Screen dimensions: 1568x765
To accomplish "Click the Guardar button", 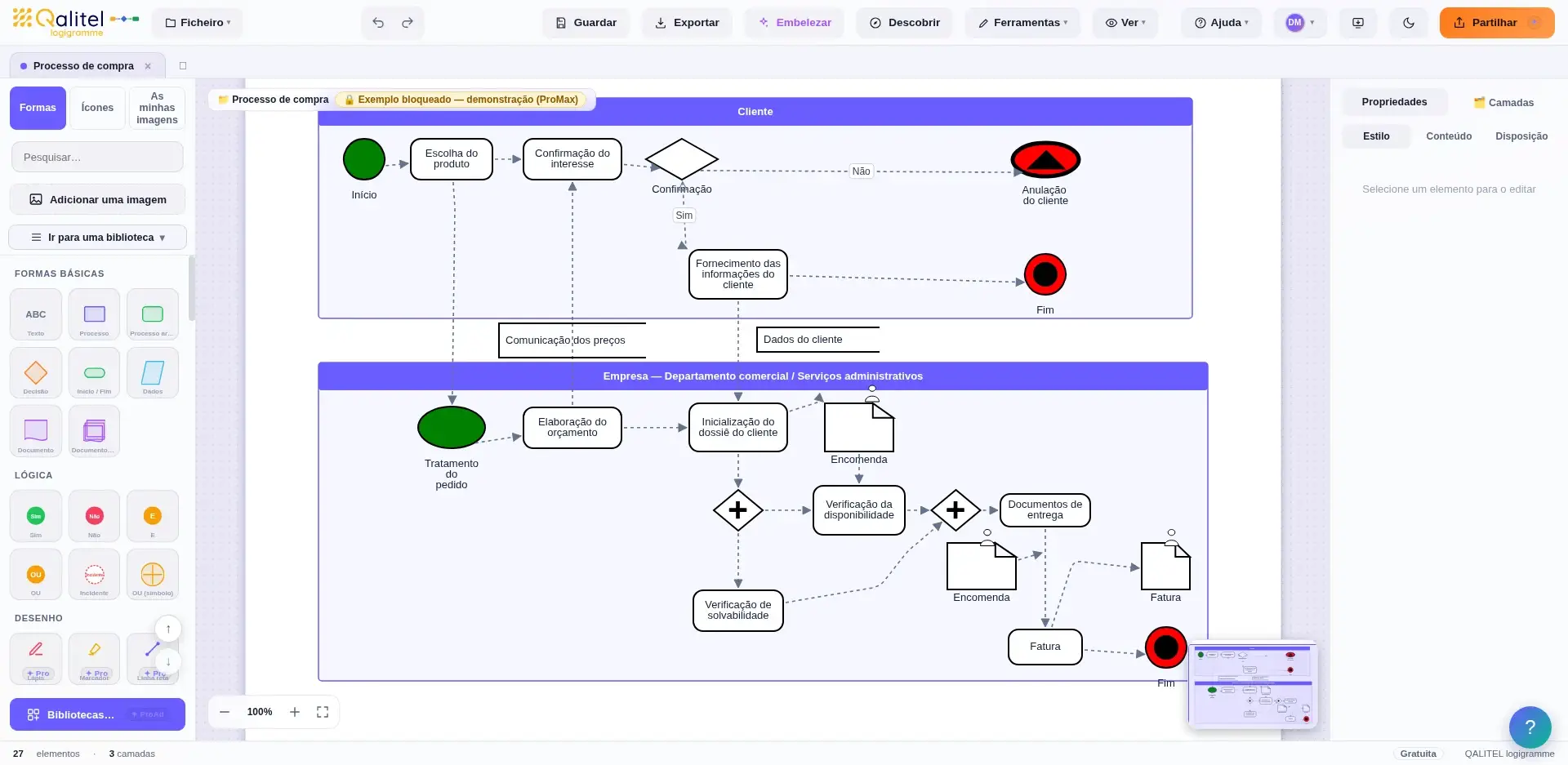I will click(x=586, y=23).
